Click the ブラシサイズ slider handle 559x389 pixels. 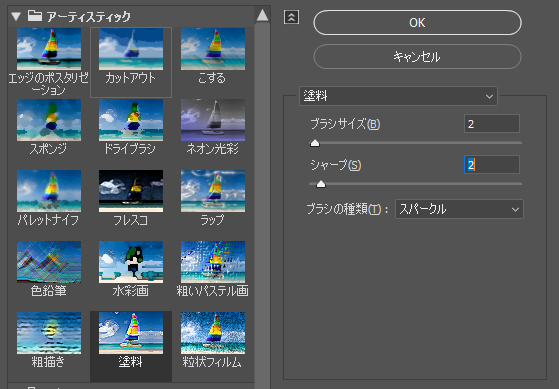[315, 143]
